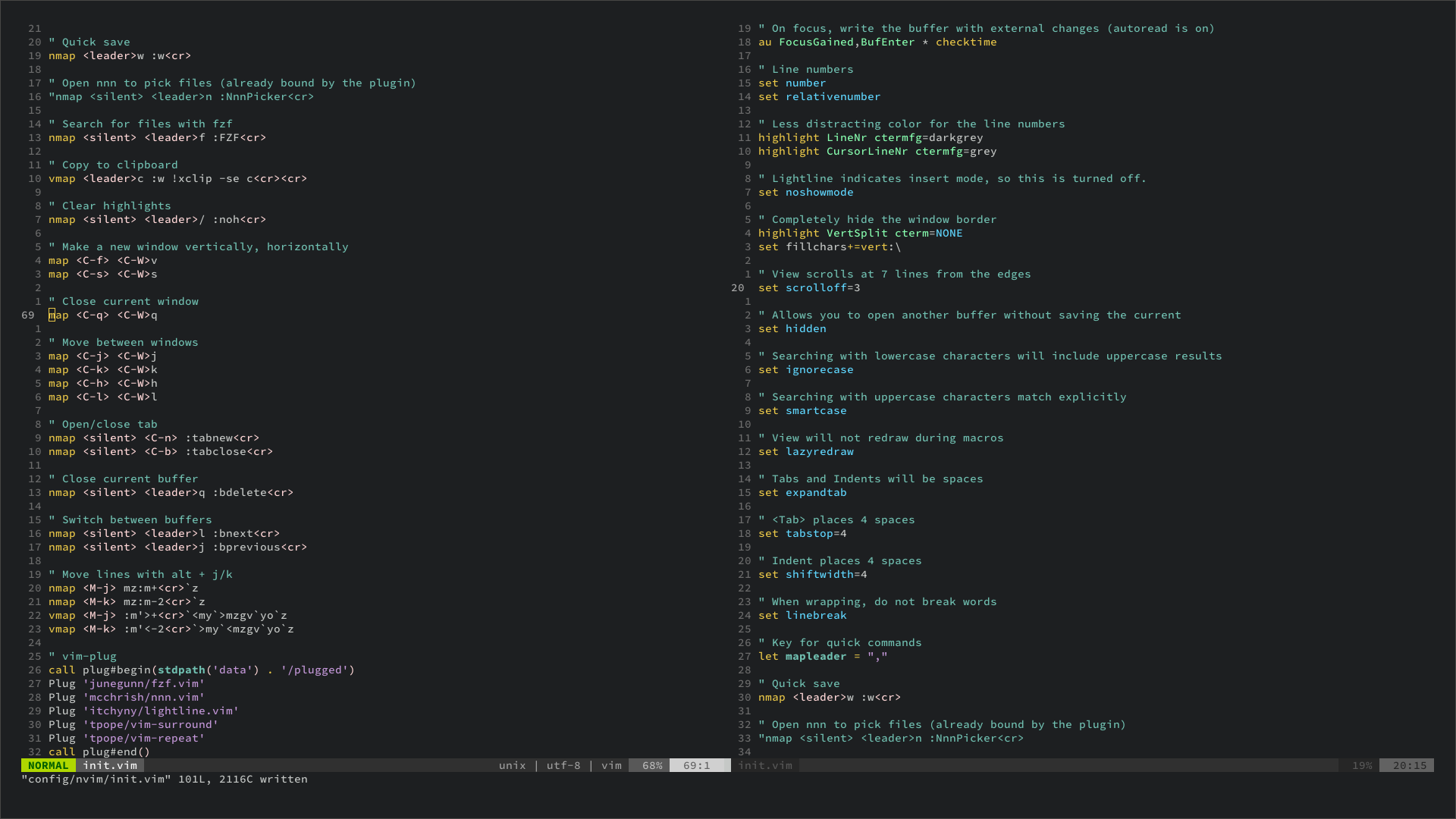Place the cursor on the let mapleader line

click(824, 656)
